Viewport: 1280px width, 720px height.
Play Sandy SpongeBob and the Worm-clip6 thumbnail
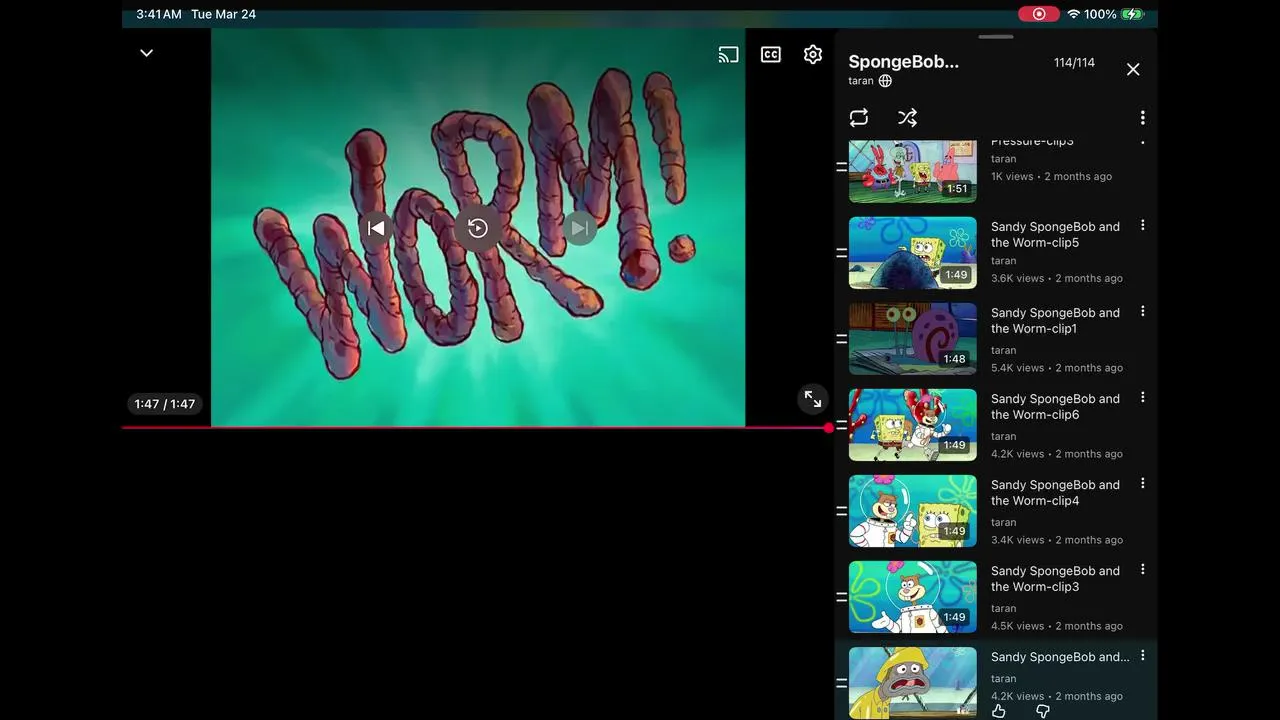click(x=913, y=425)
